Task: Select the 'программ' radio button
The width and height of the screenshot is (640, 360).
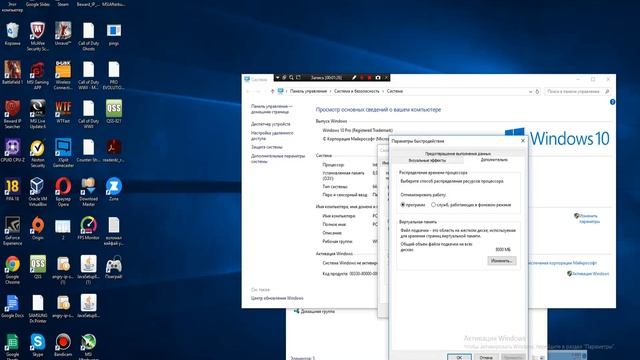Action: pyautogui.click(x=403, y=205)
